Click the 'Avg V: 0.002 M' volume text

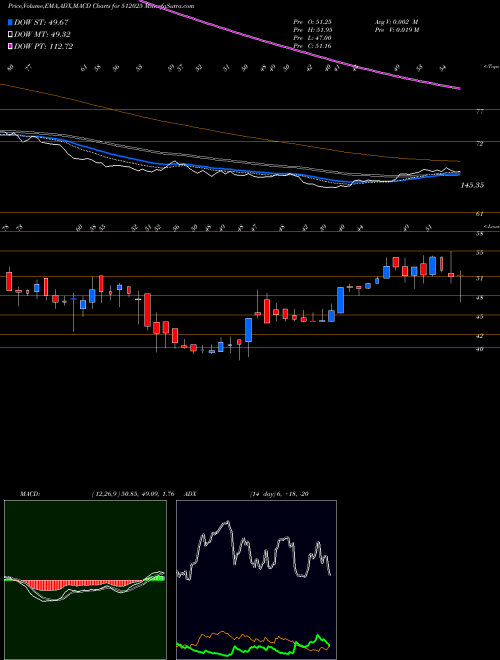pos(396,22)
